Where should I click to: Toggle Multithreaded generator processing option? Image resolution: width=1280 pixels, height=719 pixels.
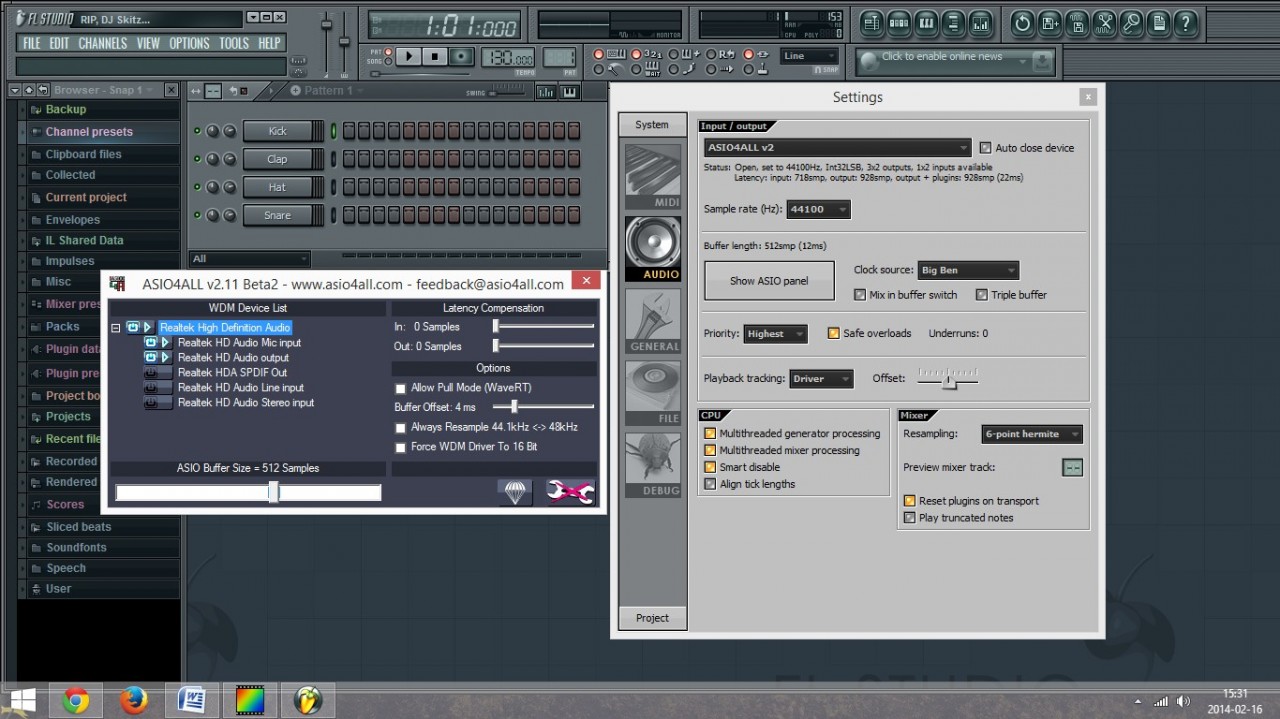coord(710,434)
